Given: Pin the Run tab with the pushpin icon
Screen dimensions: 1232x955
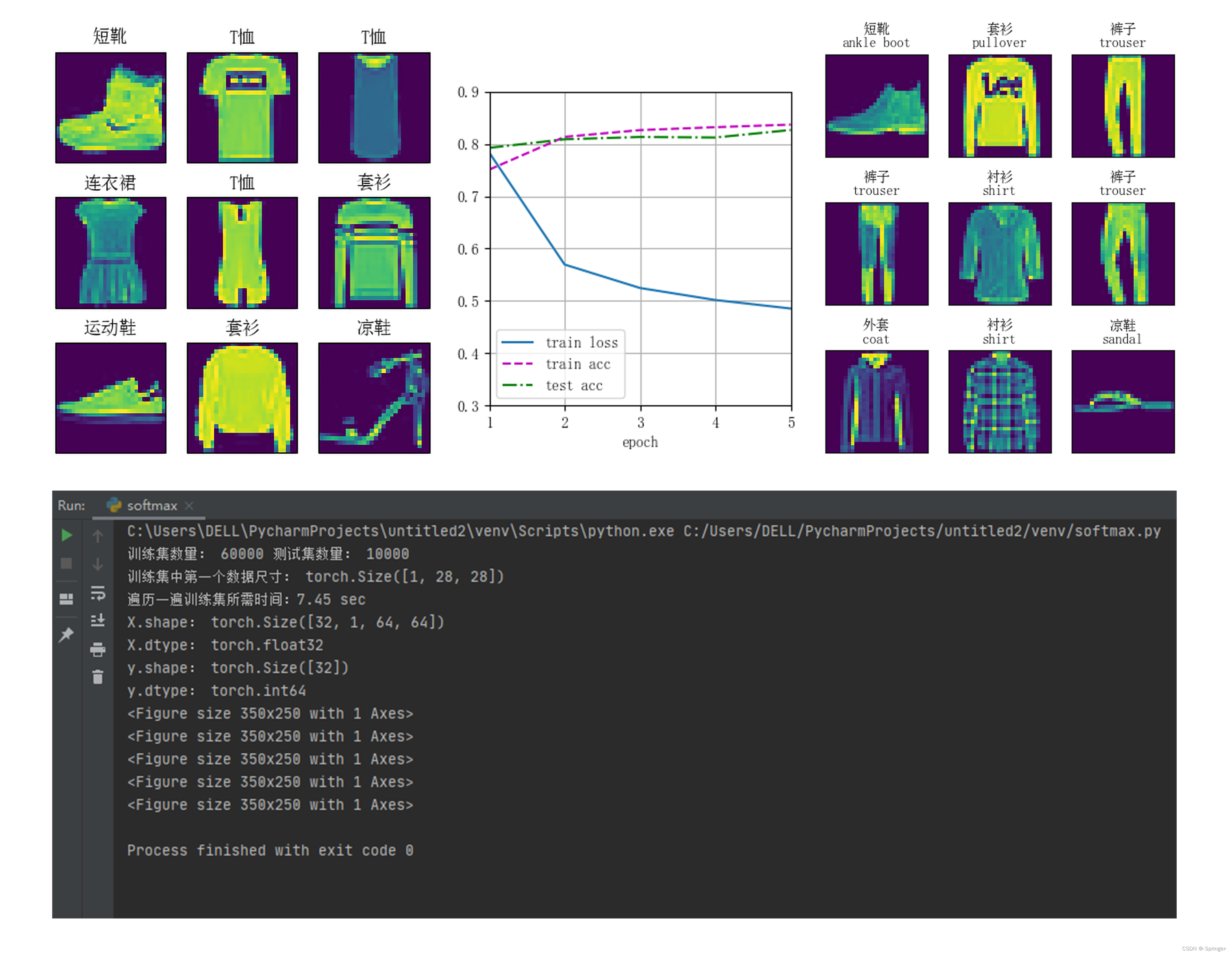Looking at the screenshot, I should point(66,634).
